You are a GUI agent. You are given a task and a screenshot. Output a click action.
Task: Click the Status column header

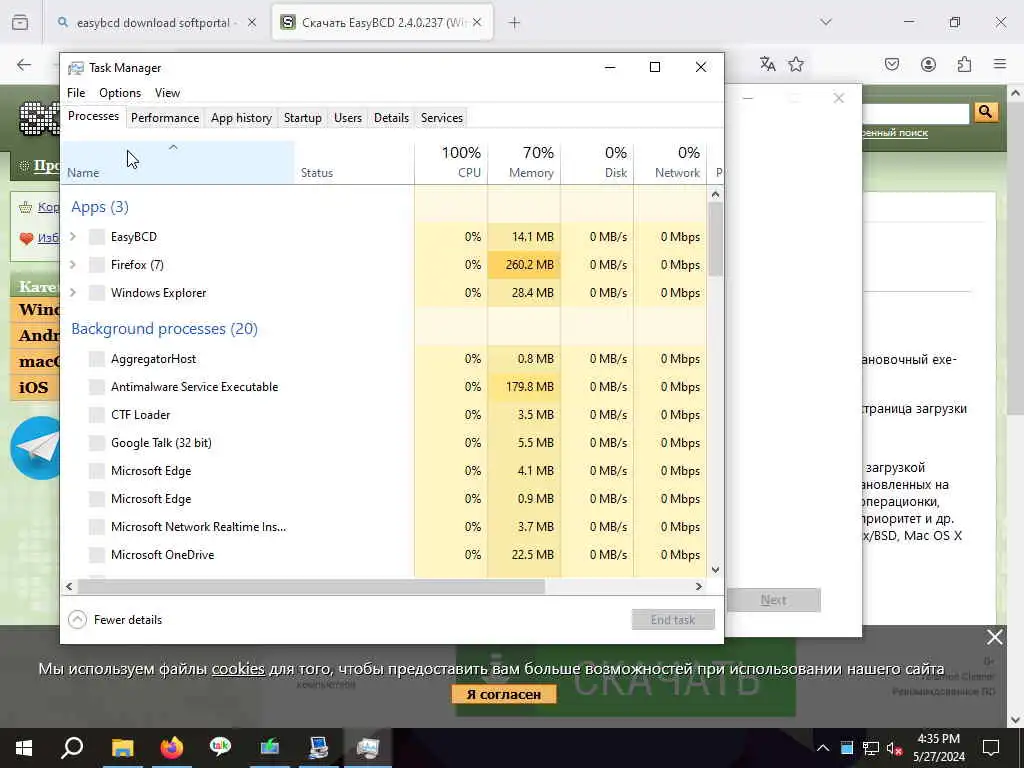coord(354,162)
